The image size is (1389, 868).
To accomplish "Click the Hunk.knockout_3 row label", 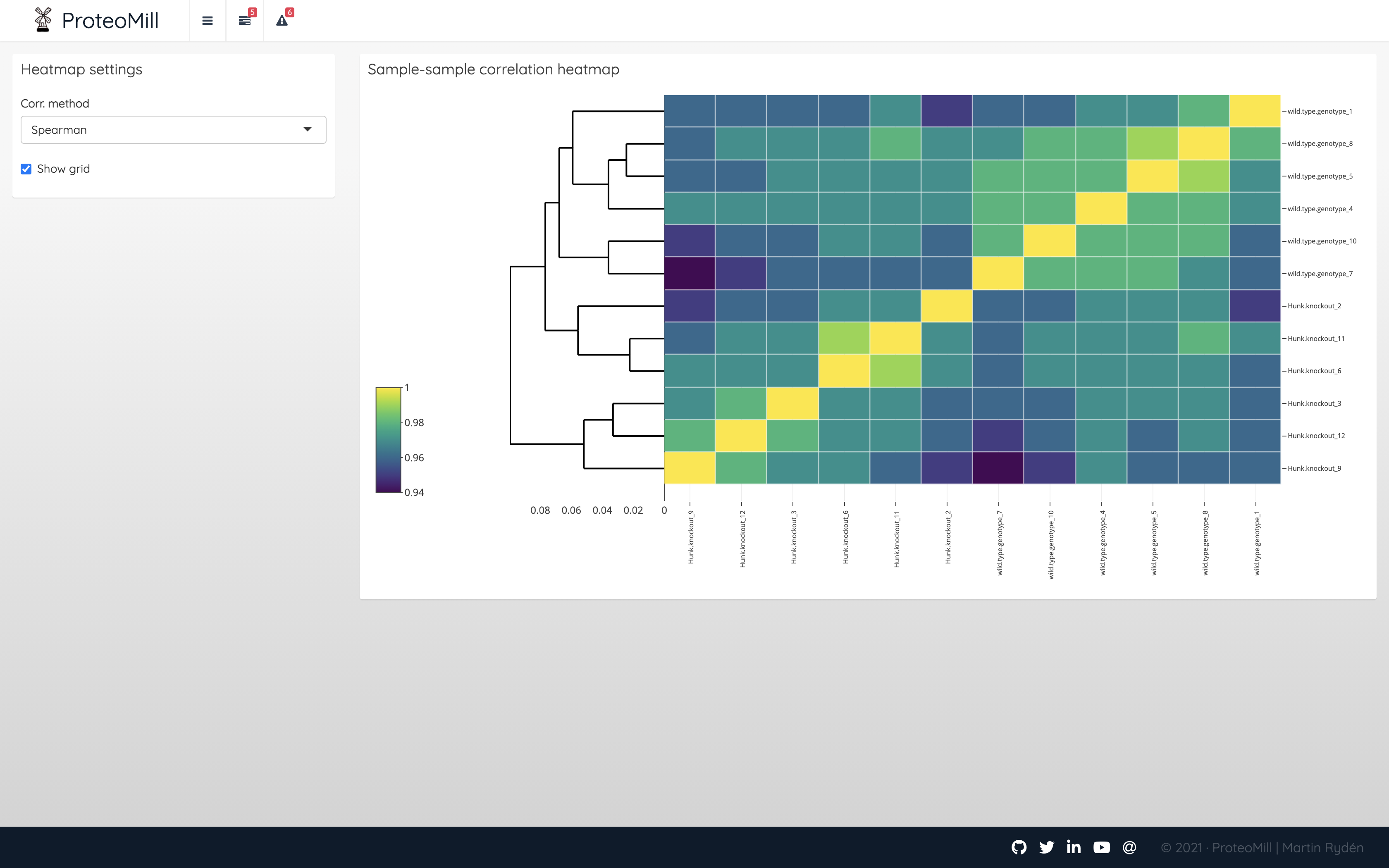I will coord(1314,403).
